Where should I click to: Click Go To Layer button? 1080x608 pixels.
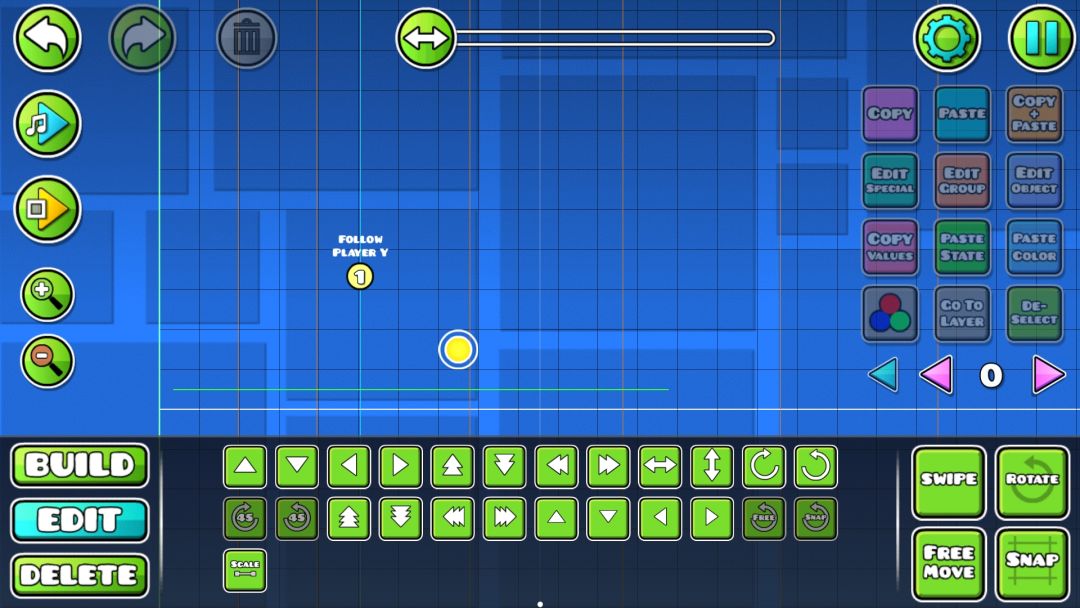coord(962,313)
